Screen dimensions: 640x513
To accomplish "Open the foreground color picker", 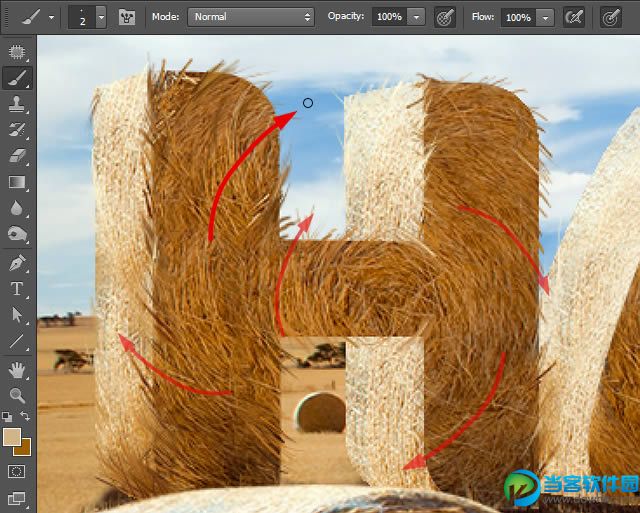I will (11, 437).
